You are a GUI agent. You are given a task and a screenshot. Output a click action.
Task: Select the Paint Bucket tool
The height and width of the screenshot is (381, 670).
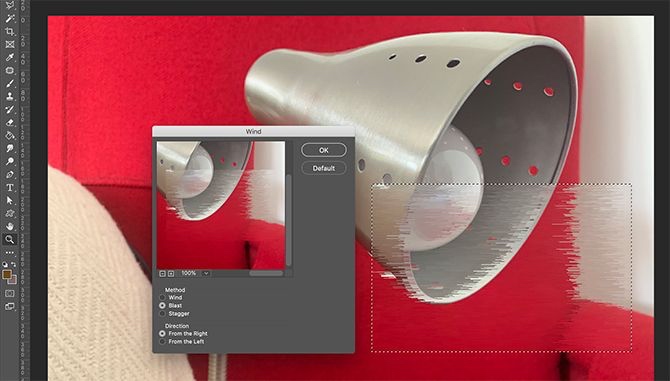tap(9, 135)
